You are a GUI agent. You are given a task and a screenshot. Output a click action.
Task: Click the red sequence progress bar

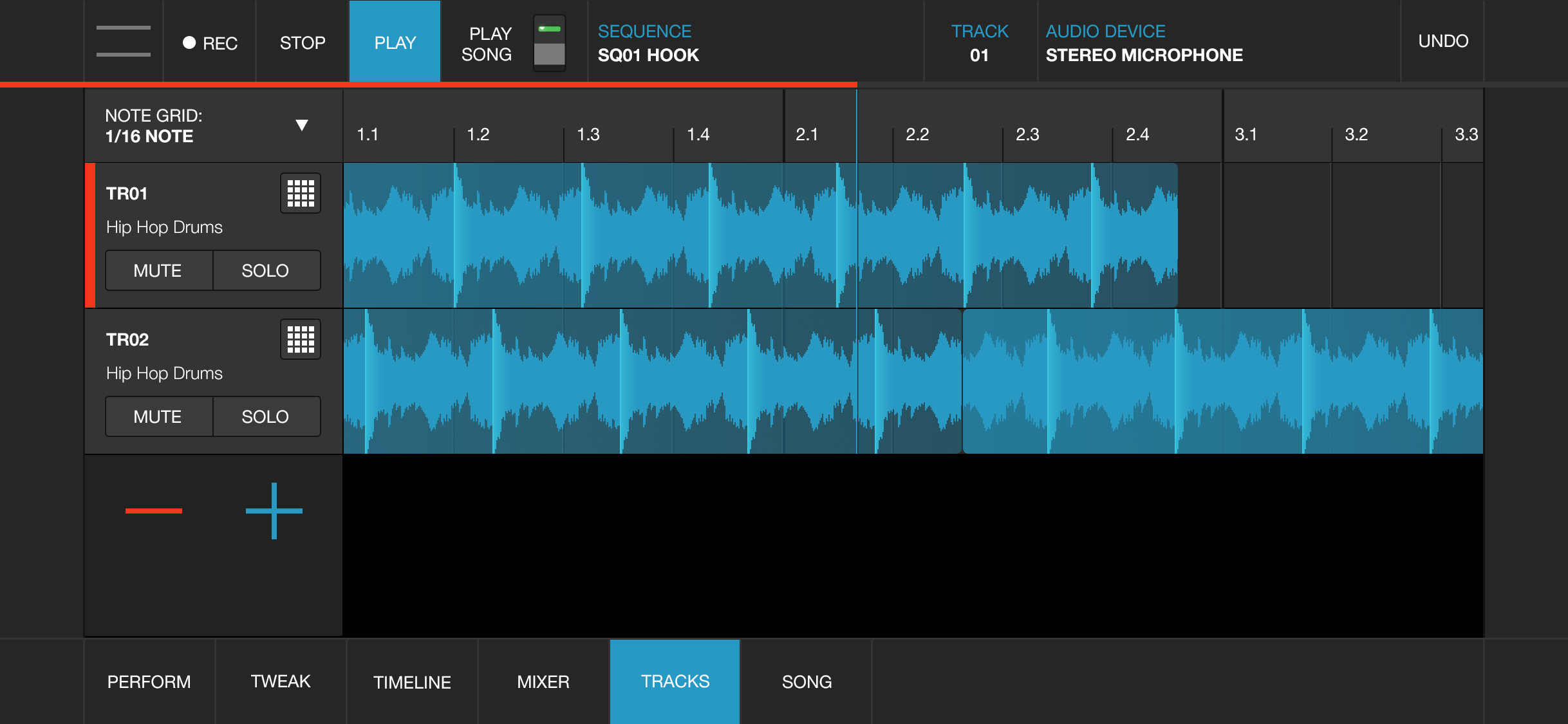point(428,85)
